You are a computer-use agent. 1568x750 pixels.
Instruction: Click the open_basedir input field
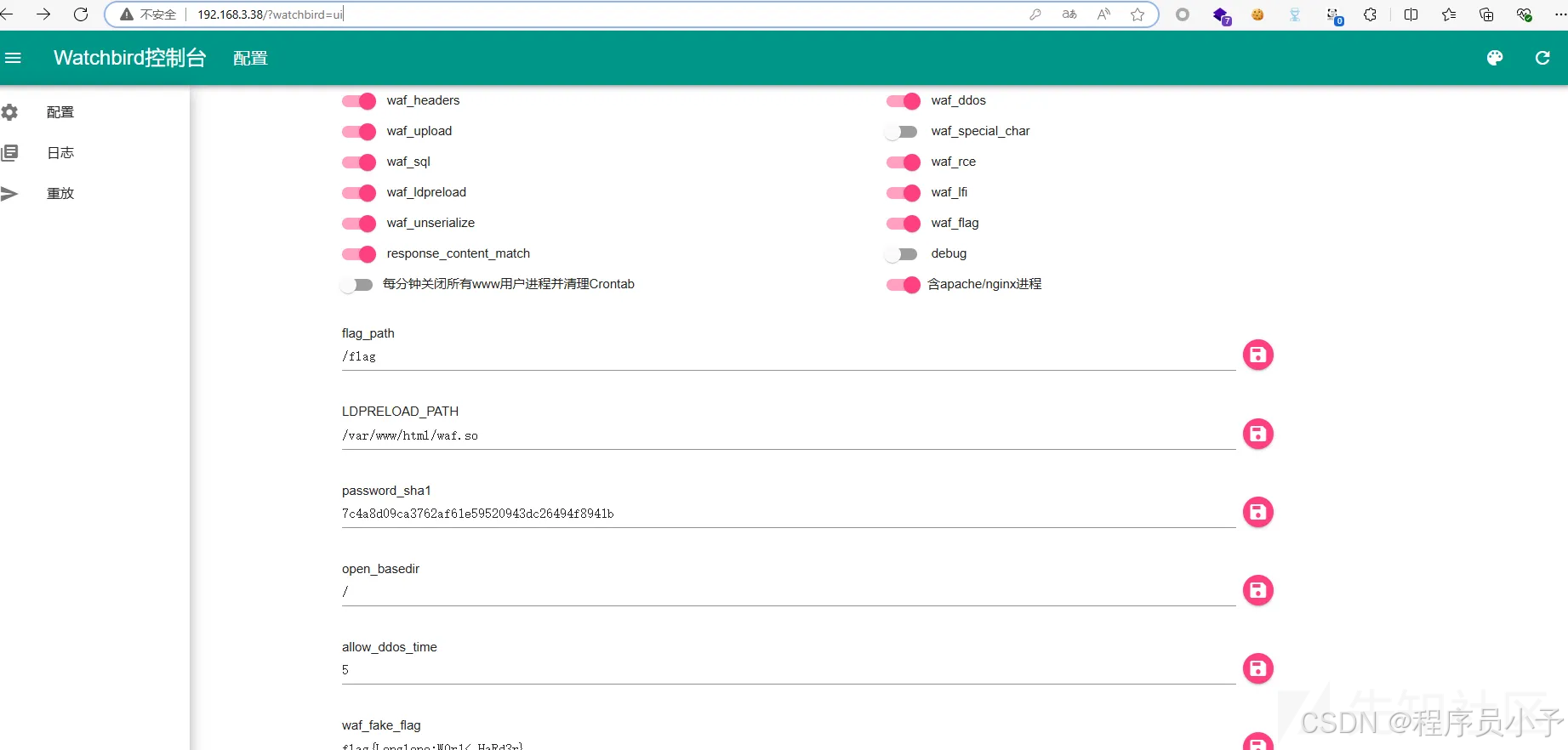point(788,593)
